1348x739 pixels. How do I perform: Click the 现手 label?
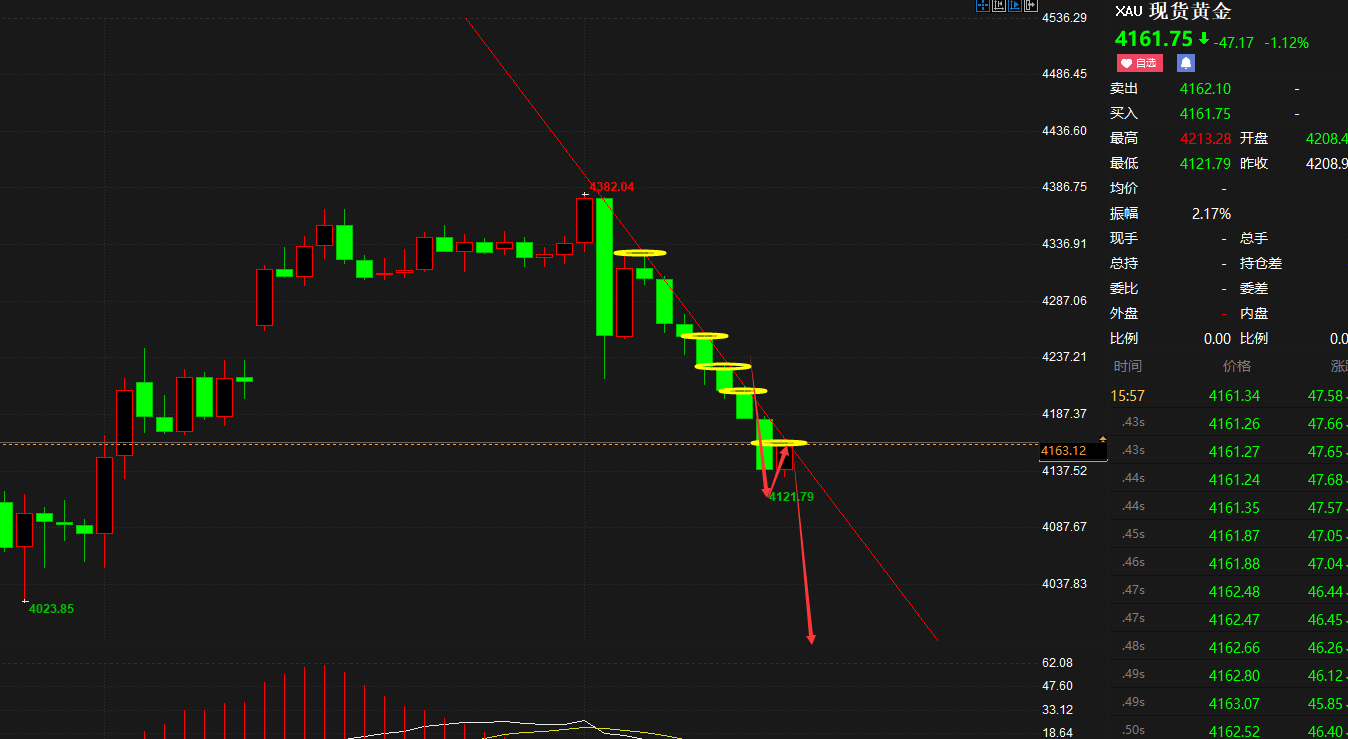coord(1124,238)
